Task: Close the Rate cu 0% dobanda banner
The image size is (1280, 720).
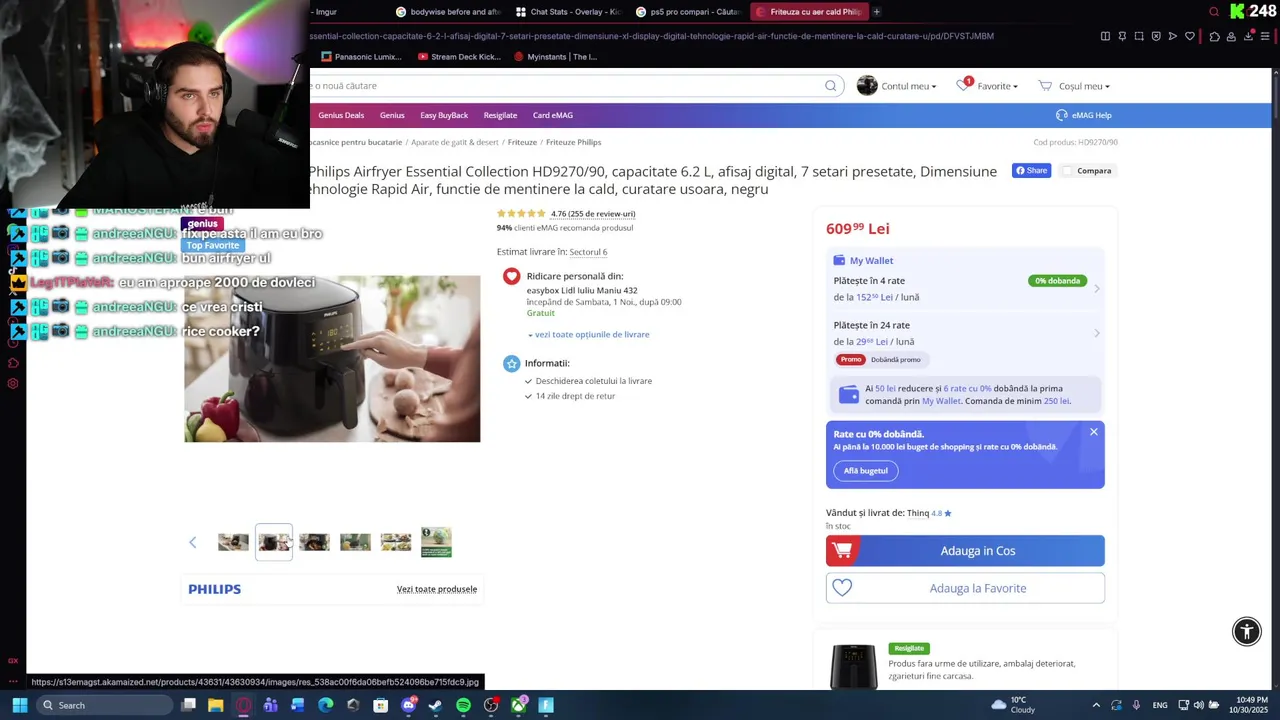Action: coord(1093,432)
